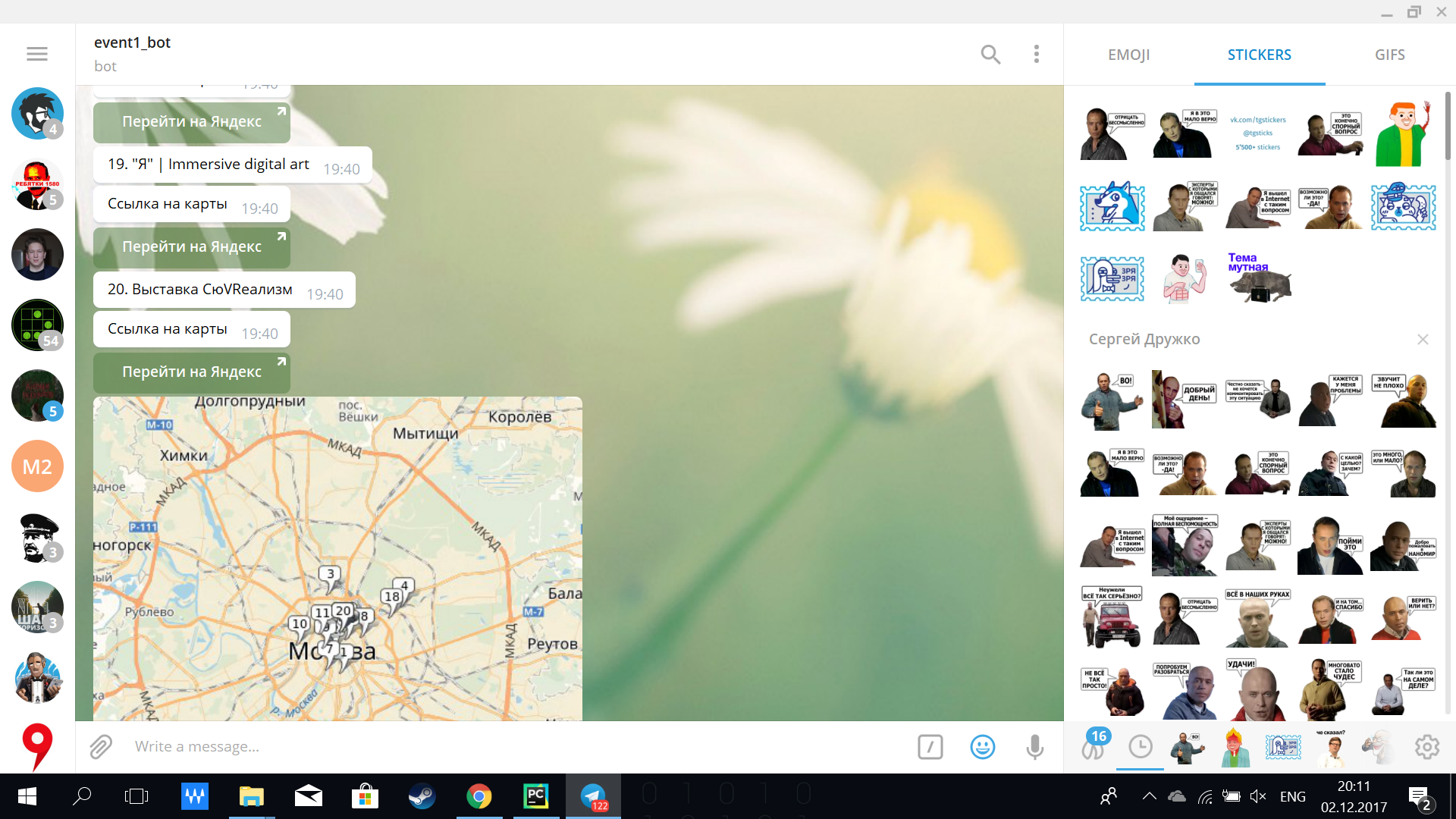This screenshot has width=1456, height=819.
Task: Switch to the EMOJI tab
Action: tap(1128, 55)
